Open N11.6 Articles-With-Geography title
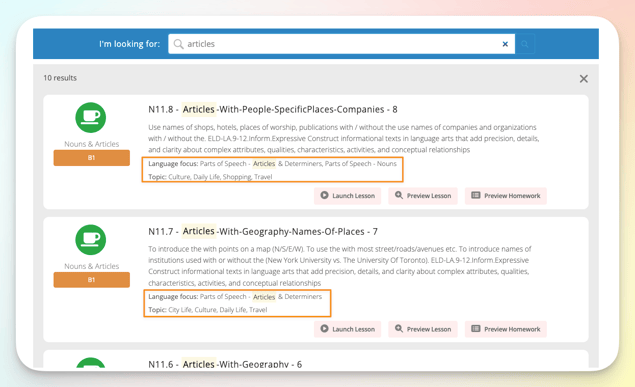Viewport: 635px width, 387px height. point(225,364)
